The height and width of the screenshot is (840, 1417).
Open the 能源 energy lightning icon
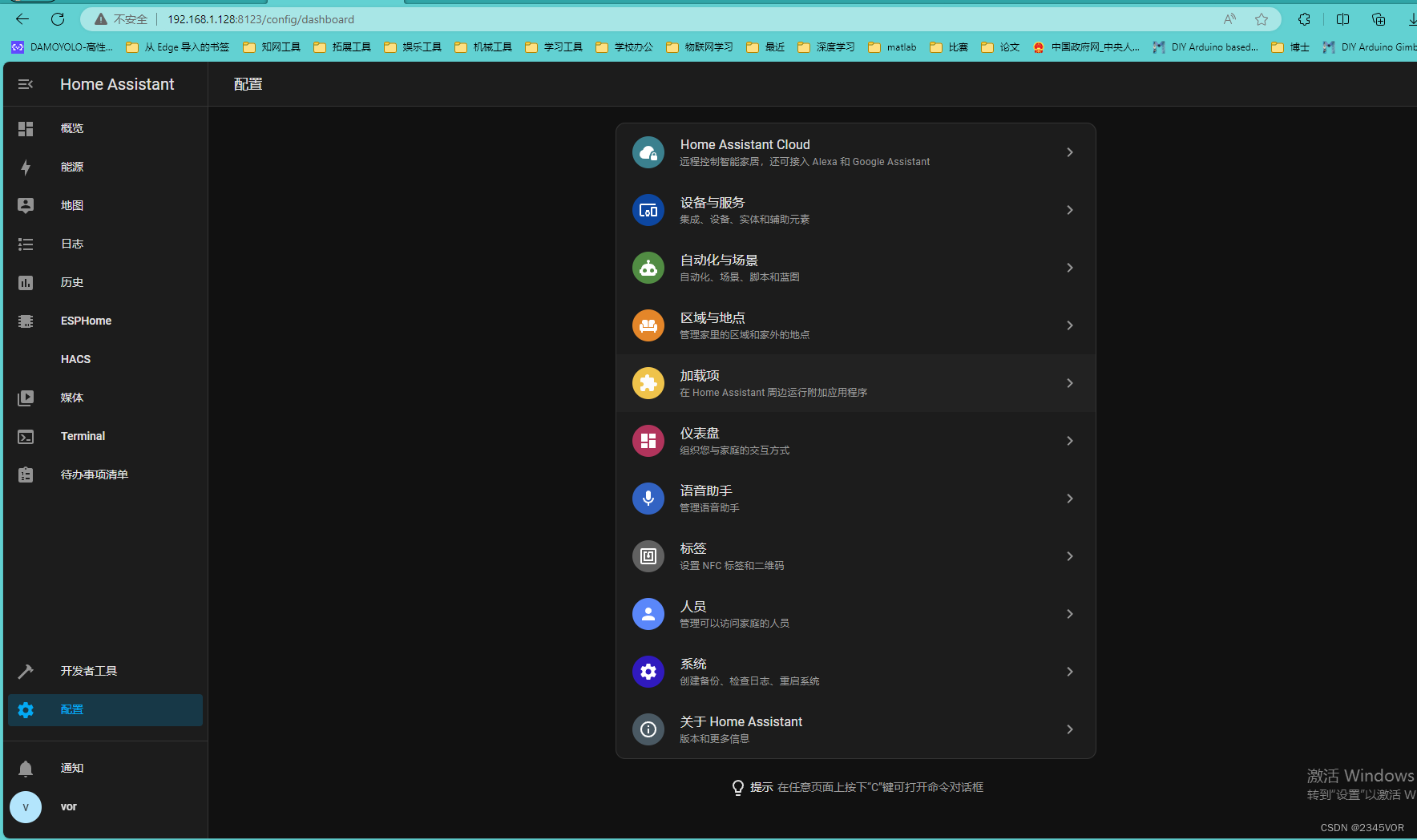click(x=26, y=167)
